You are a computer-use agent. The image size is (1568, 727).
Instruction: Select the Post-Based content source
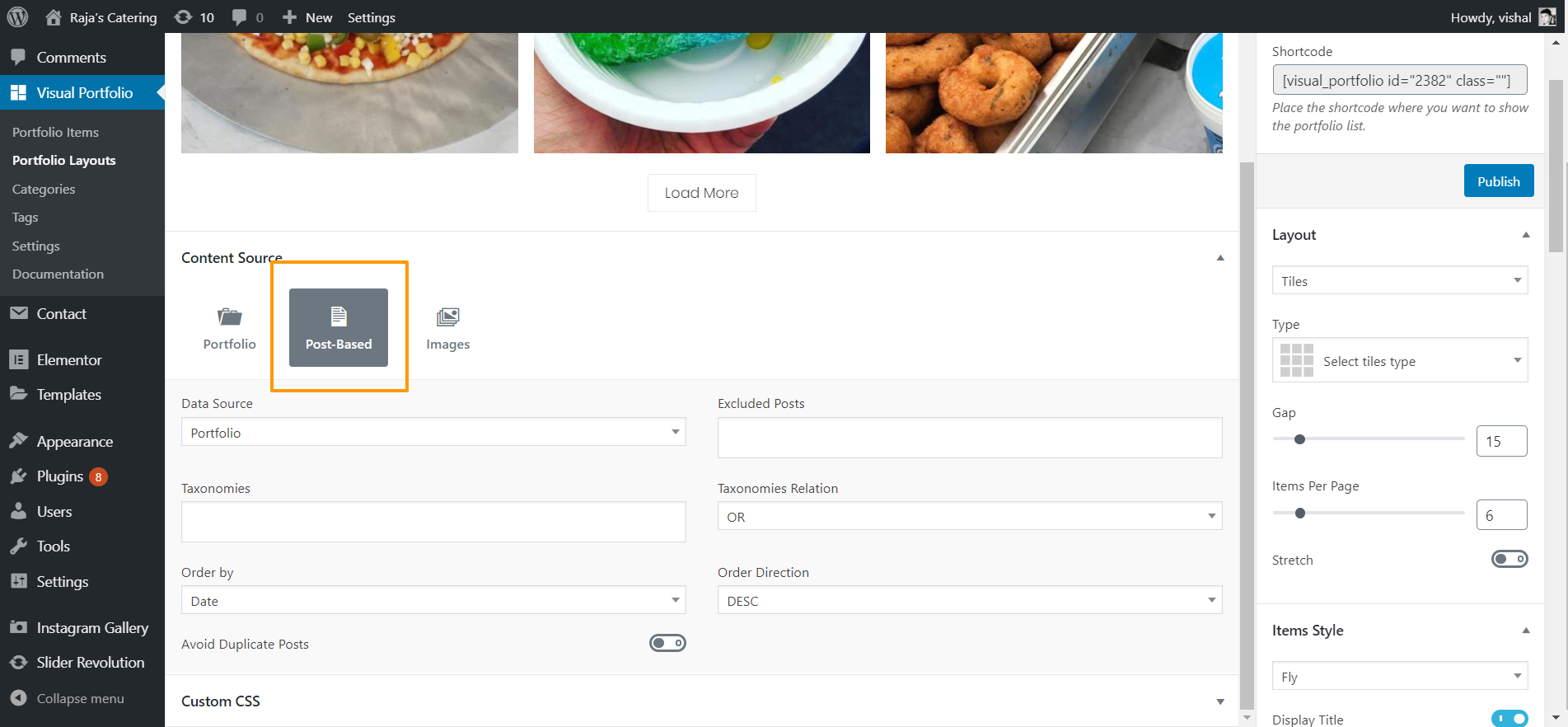(x=339, y=327)
